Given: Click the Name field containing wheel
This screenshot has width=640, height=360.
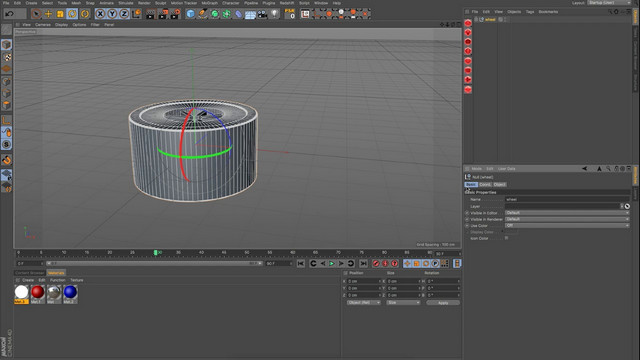Looking at the screenshot, I should tap(567, 200).
